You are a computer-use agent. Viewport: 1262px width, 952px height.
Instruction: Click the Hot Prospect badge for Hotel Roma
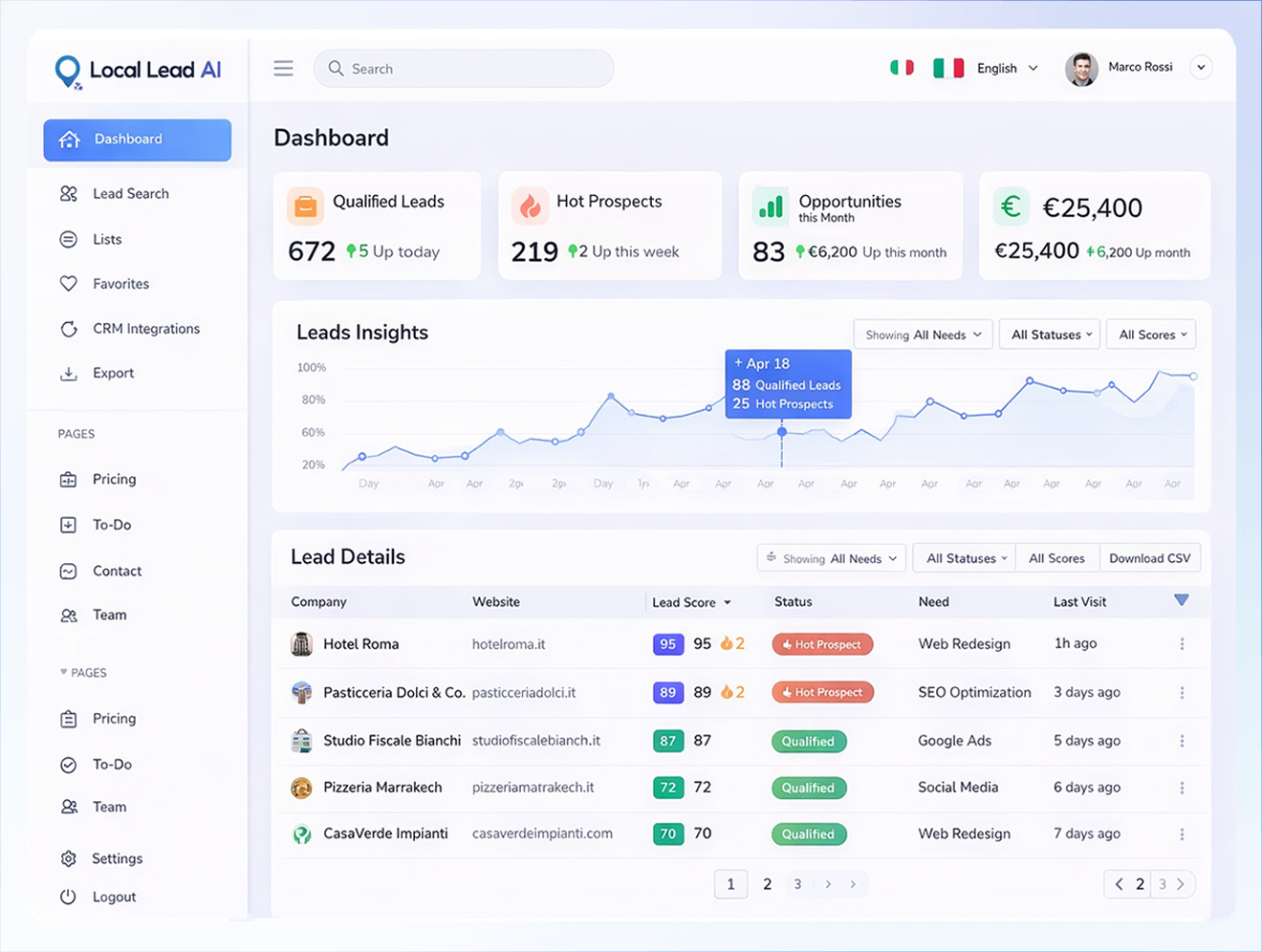point(822,644)
